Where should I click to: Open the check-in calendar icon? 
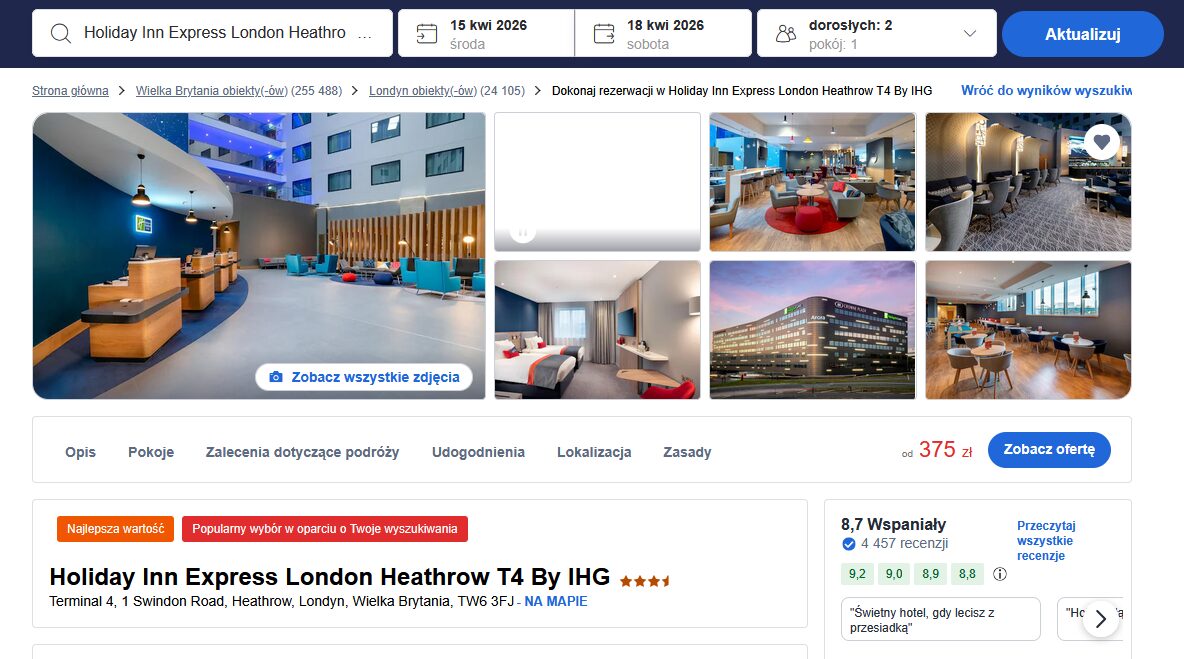point(427,33)
